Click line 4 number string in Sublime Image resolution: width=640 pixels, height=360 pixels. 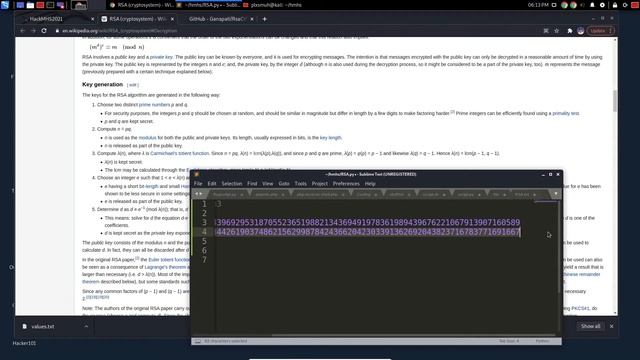(368, 232)
